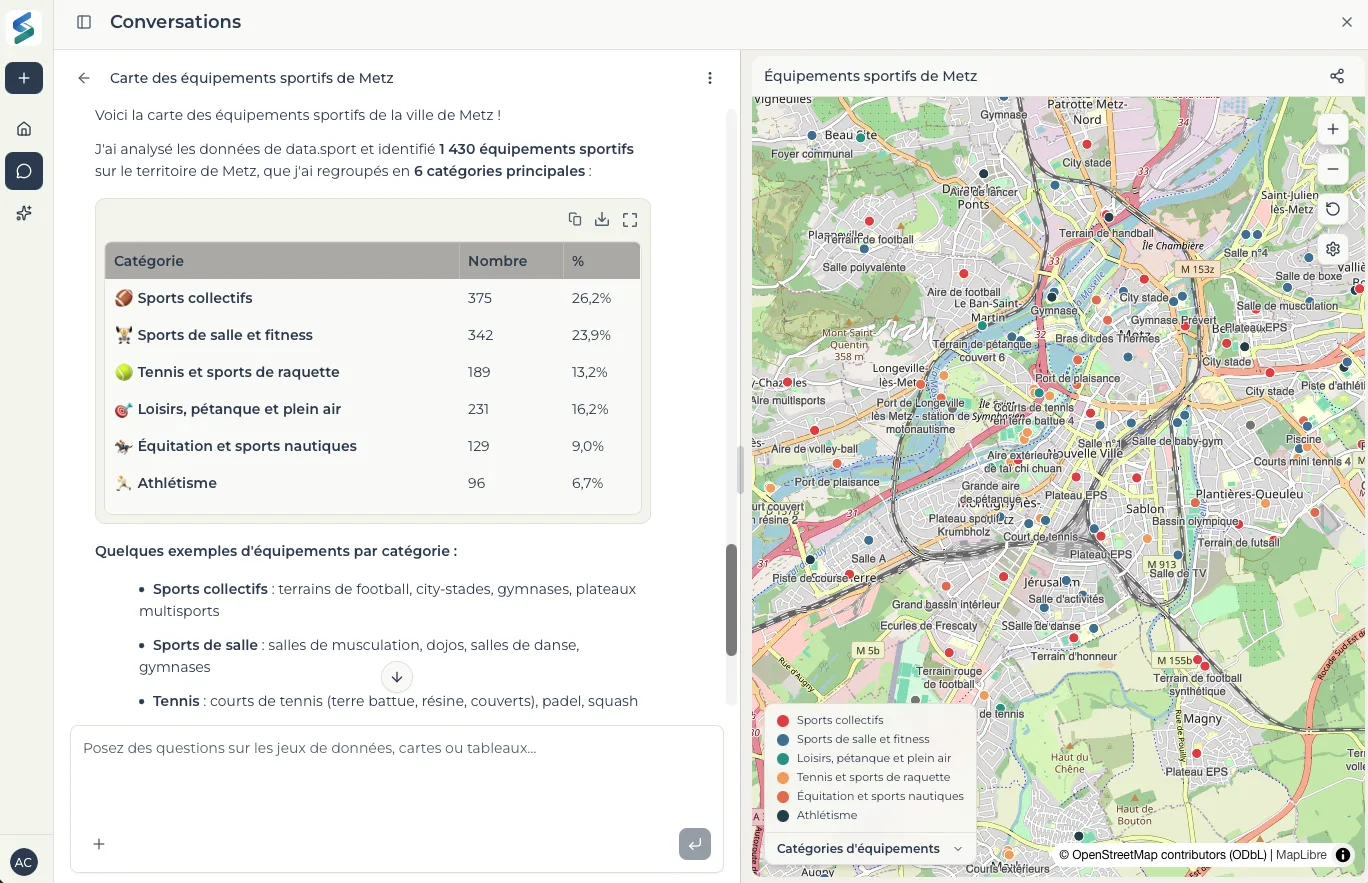This screenshot has width=1368, height=883.
Task: Click the conversation scrollbar thumb
Action: (x=731, y=600)
